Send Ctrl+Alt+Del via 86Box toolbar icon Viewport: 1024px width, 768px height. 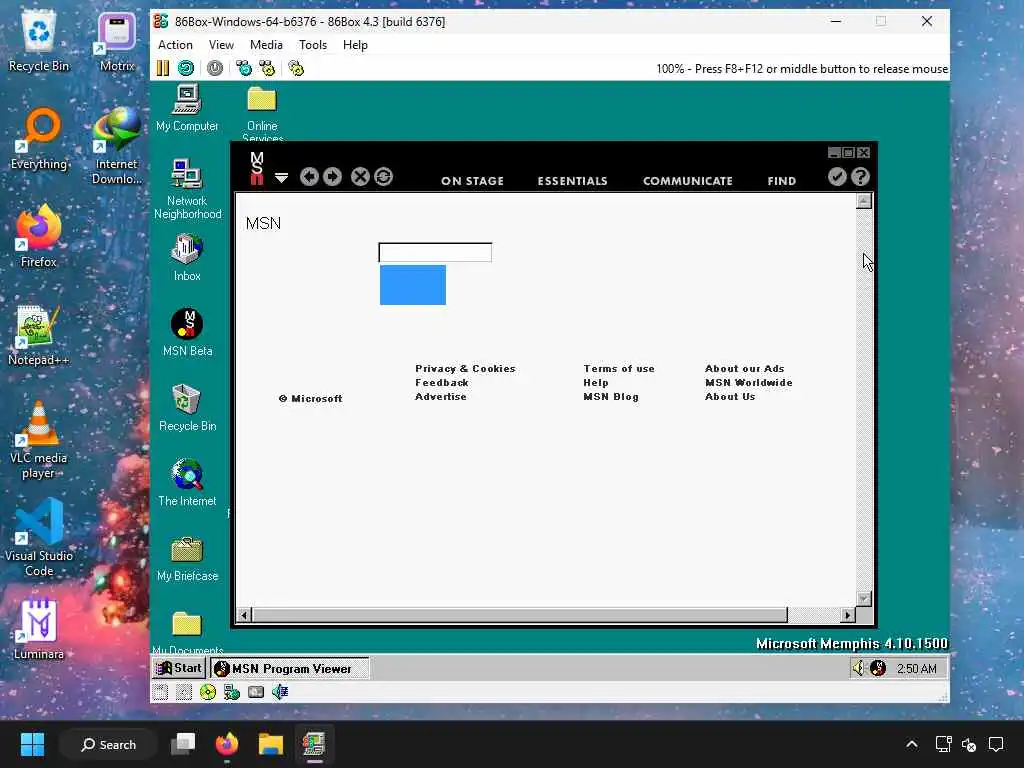point(244,68)
